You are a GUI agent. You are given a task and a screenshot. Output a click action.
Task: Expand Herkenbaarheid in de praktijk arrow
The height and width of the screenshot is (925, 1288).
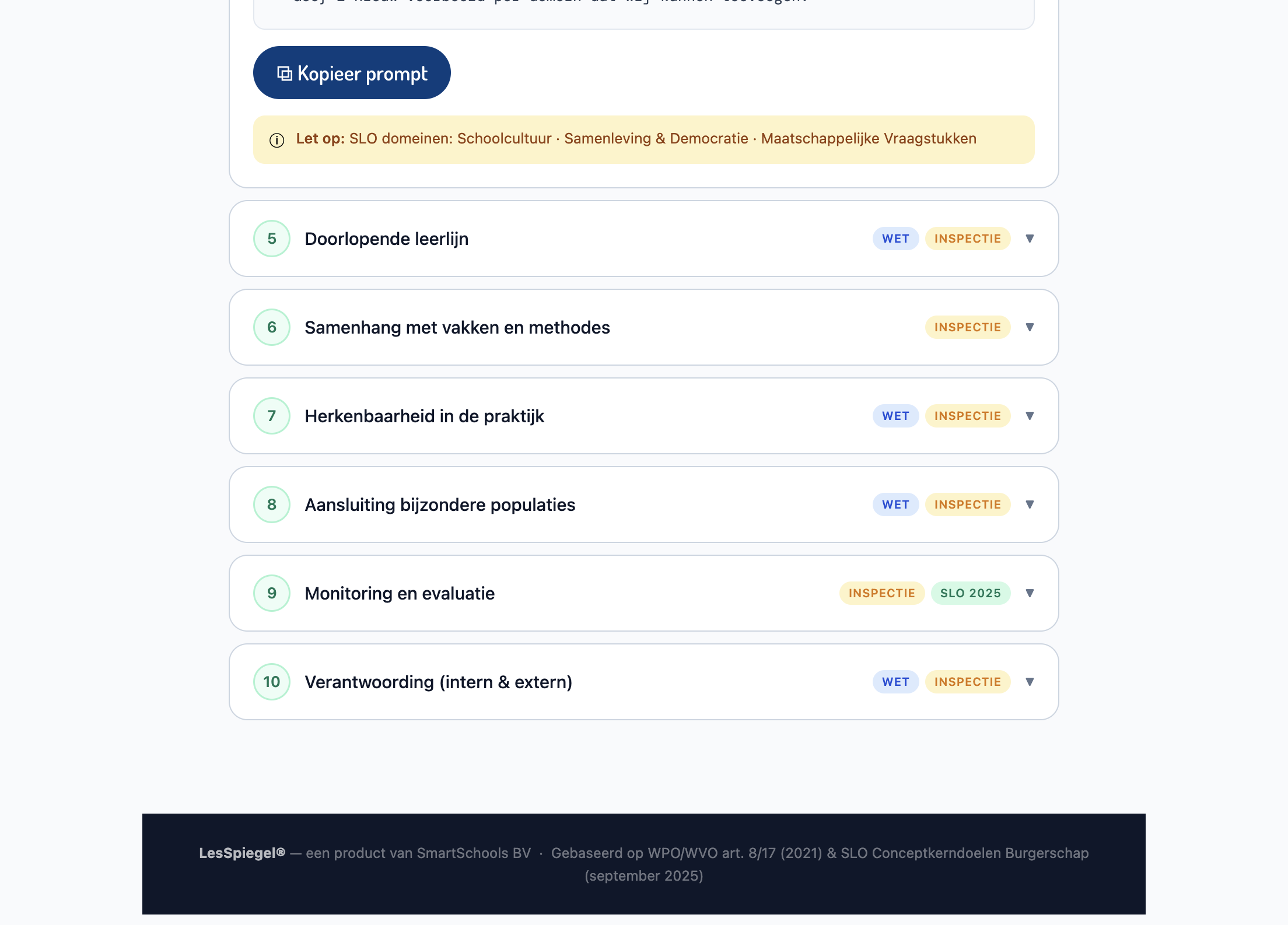1030,416
